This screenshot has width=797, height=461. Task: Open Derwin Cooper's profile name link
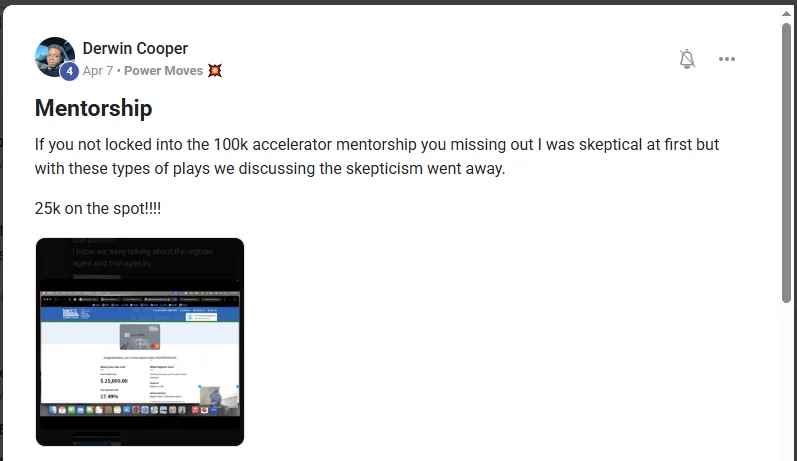point(135,48)
